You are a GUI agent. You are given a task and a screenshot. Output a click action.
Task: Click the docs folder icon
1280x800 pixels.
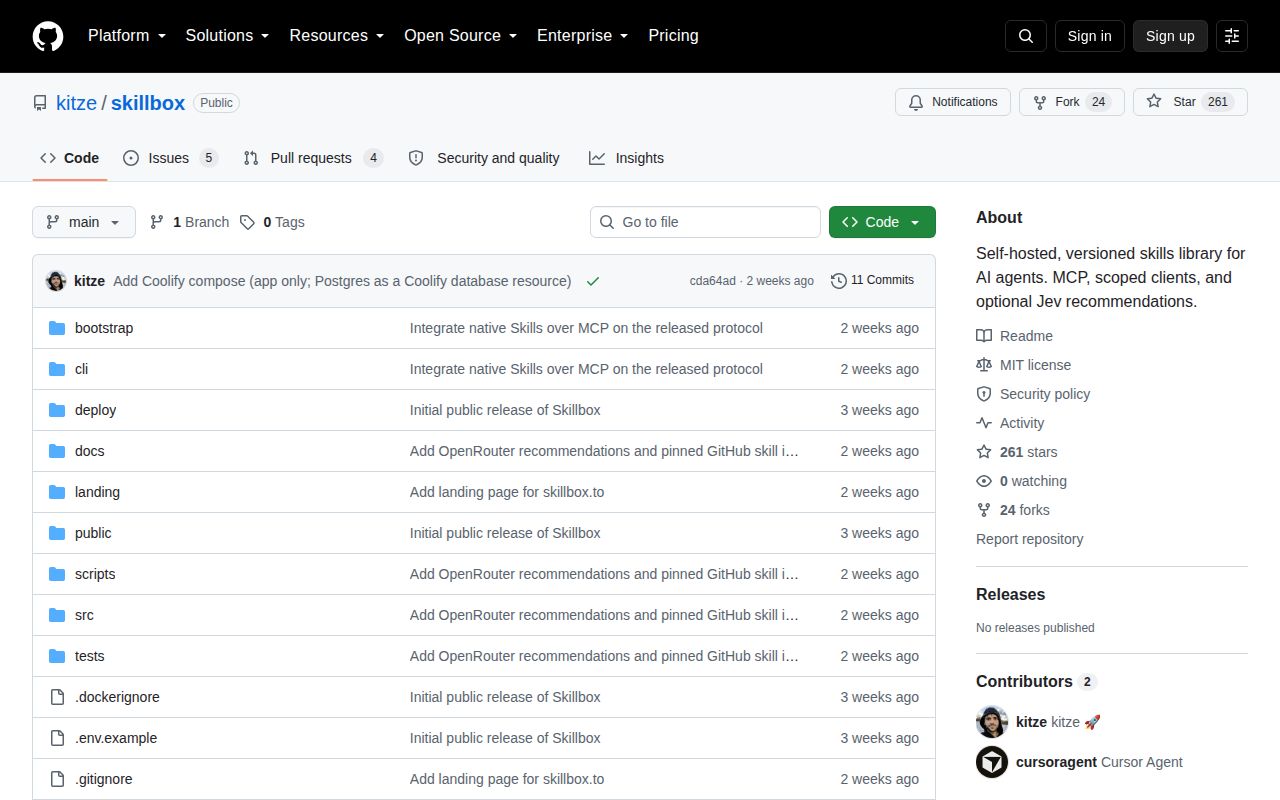[57, 451]
